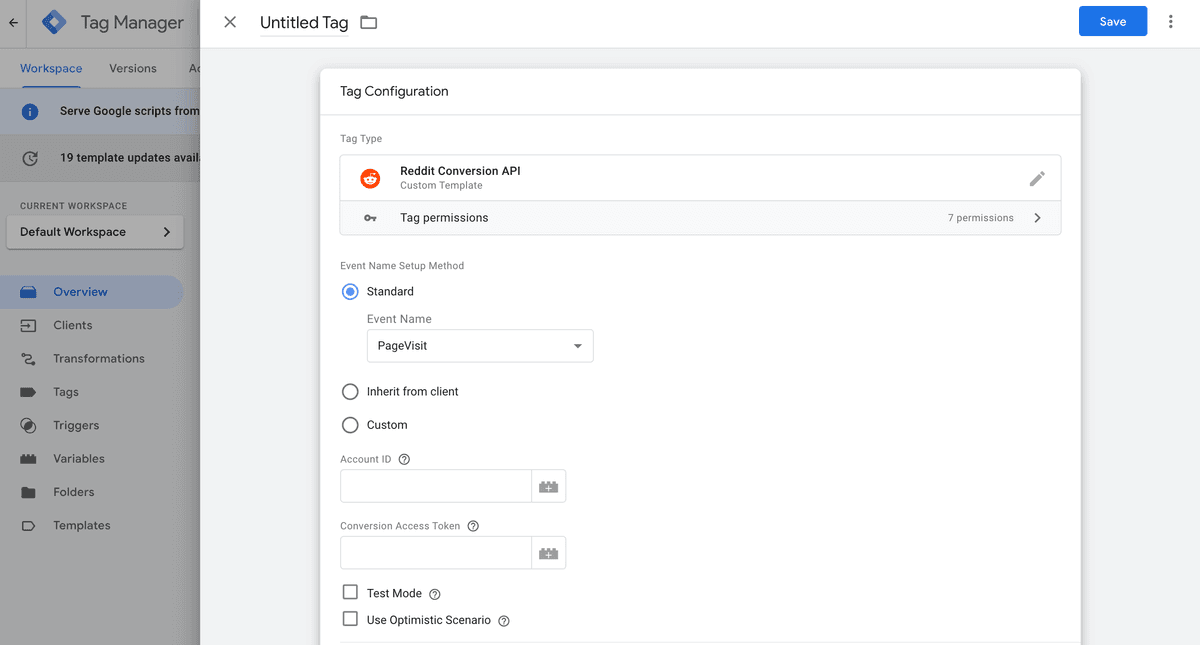This screenshot has height=645, width=1200.
Task: Edit the Reddit Conversion API tag type
Action: tap(1037, 178)
